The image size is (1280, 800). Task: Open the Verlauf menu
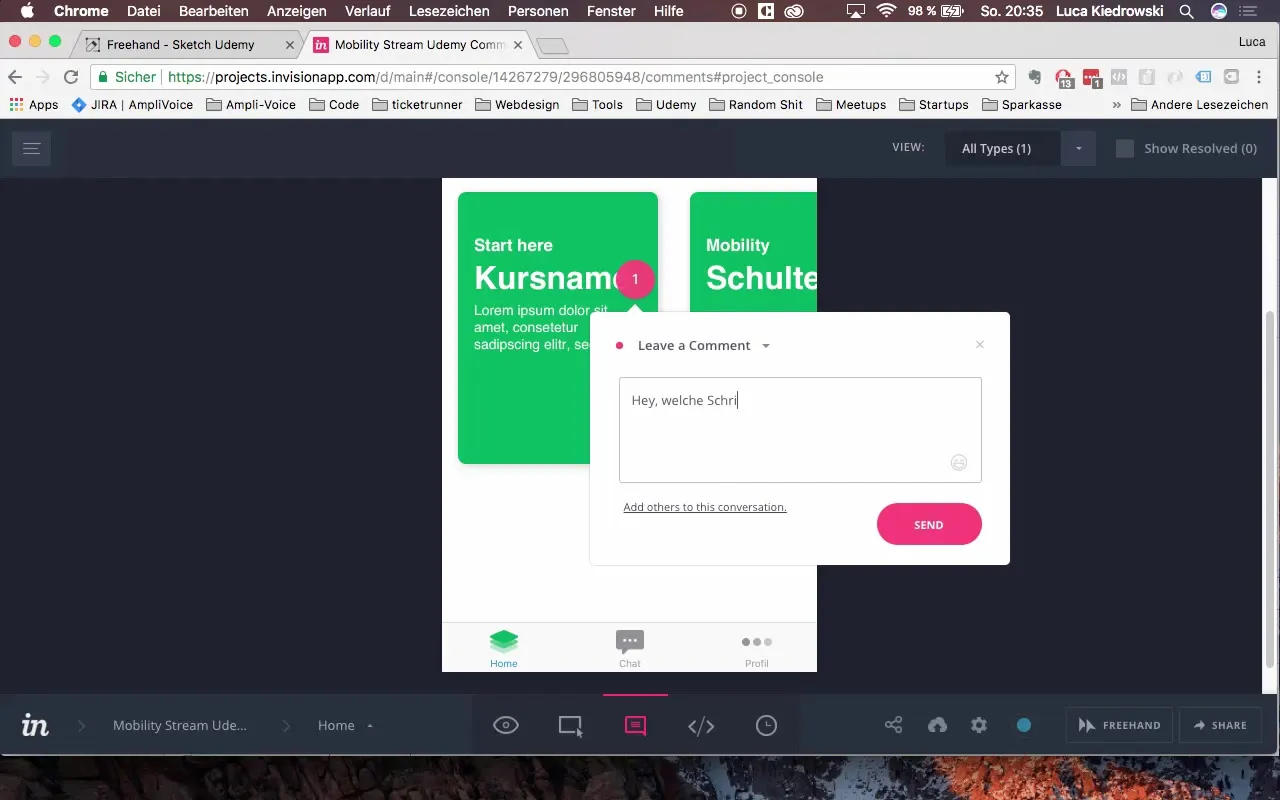click(368, 11)
